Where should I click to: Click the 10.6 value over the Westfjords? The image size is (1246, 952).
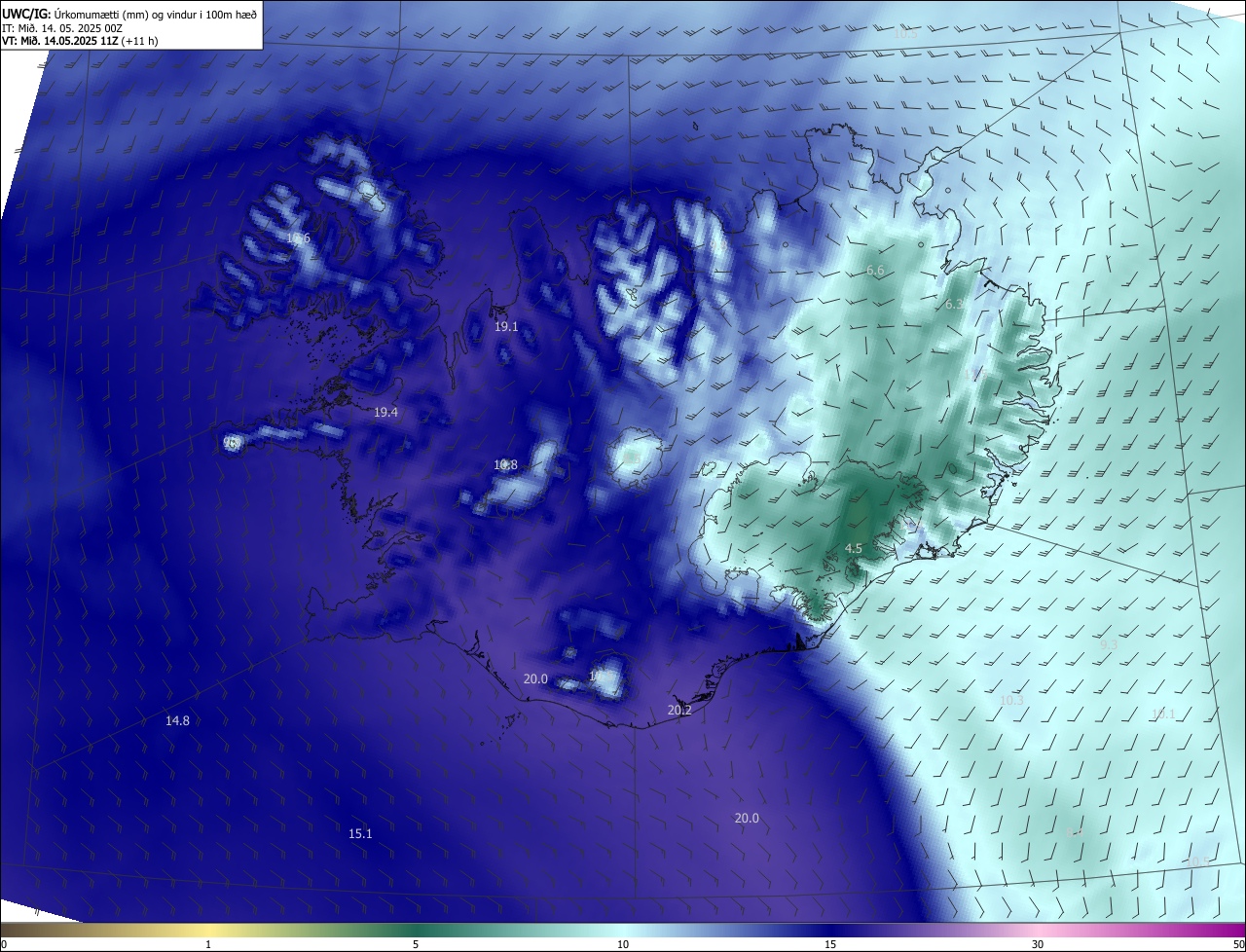[x=298, y=238]
